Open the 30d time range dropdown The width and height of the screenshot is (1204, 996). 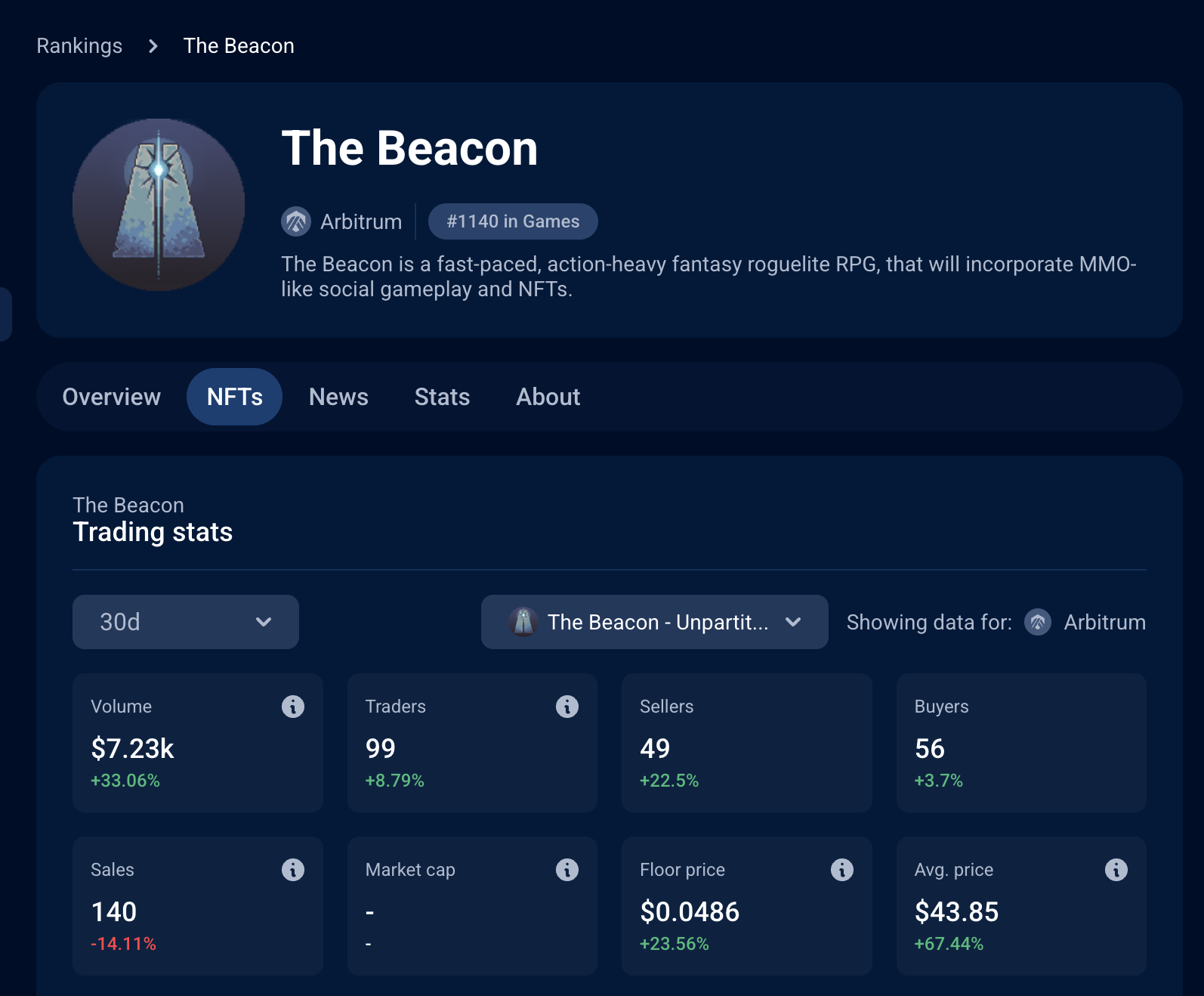point(185,622)
